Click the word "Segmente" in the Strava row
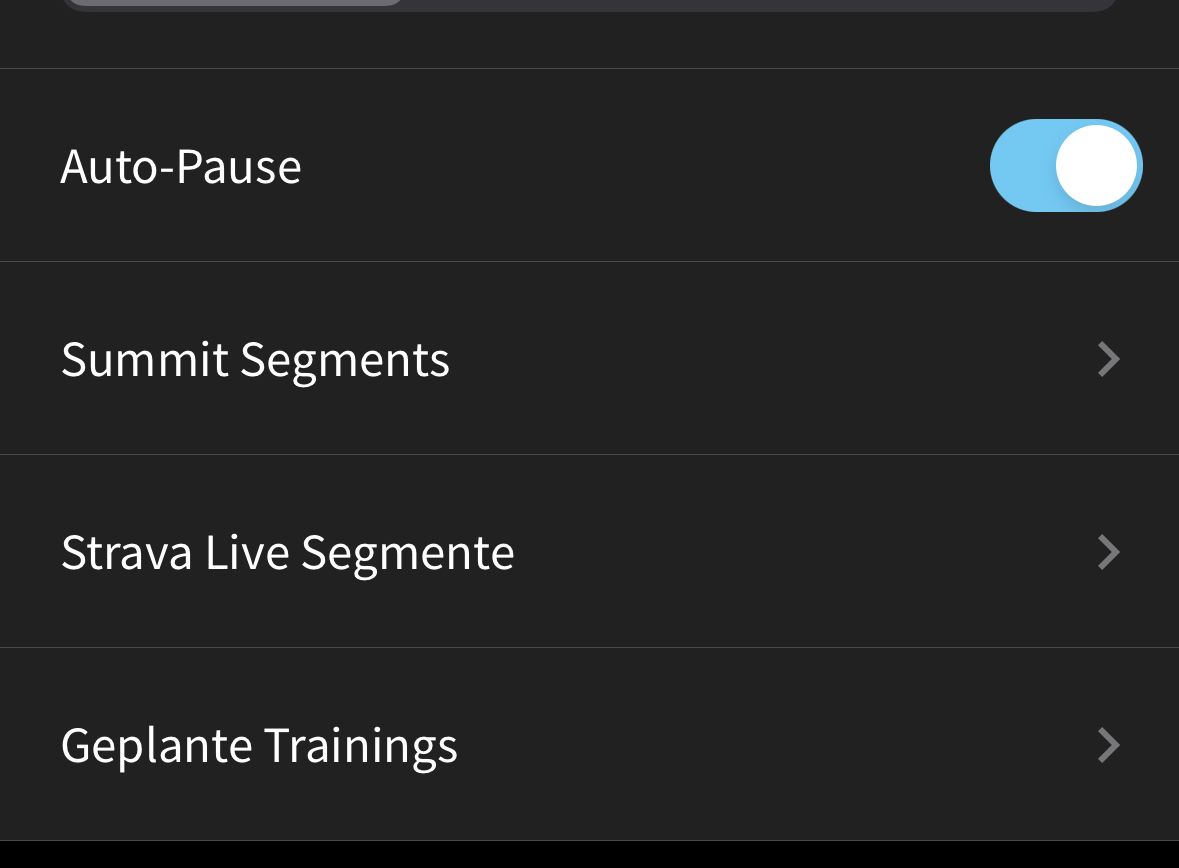Screen dimensions: 1179x868 point(408,553)
